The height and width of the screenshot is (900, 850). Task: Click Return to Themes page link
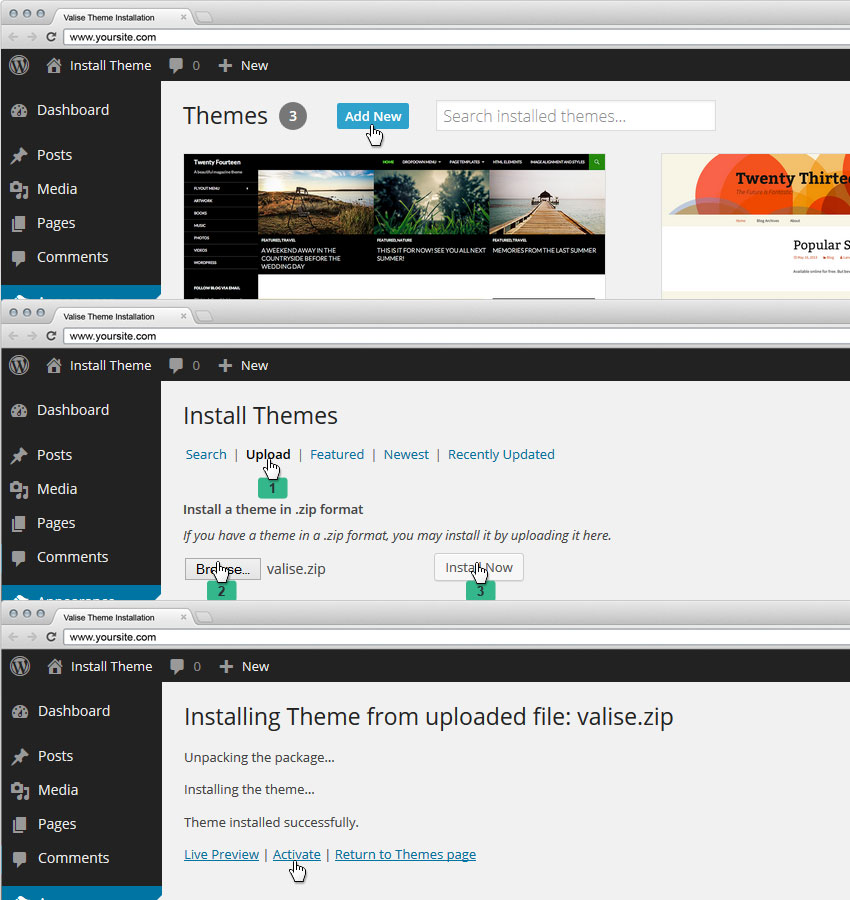[x=405, y=855]
